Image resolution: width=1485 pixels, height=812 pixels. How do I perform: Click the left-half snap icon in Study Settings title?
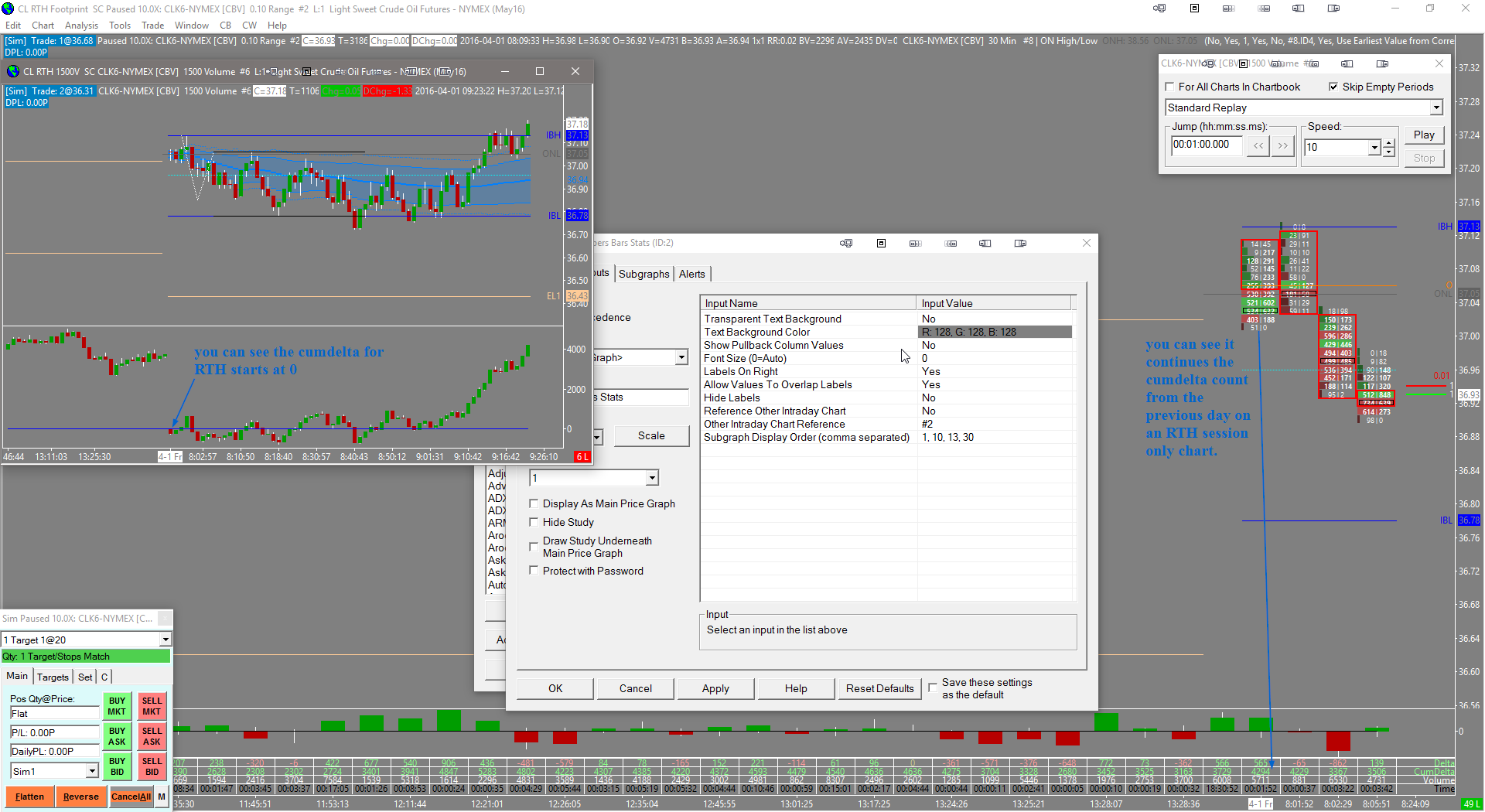tap(985, 243)
